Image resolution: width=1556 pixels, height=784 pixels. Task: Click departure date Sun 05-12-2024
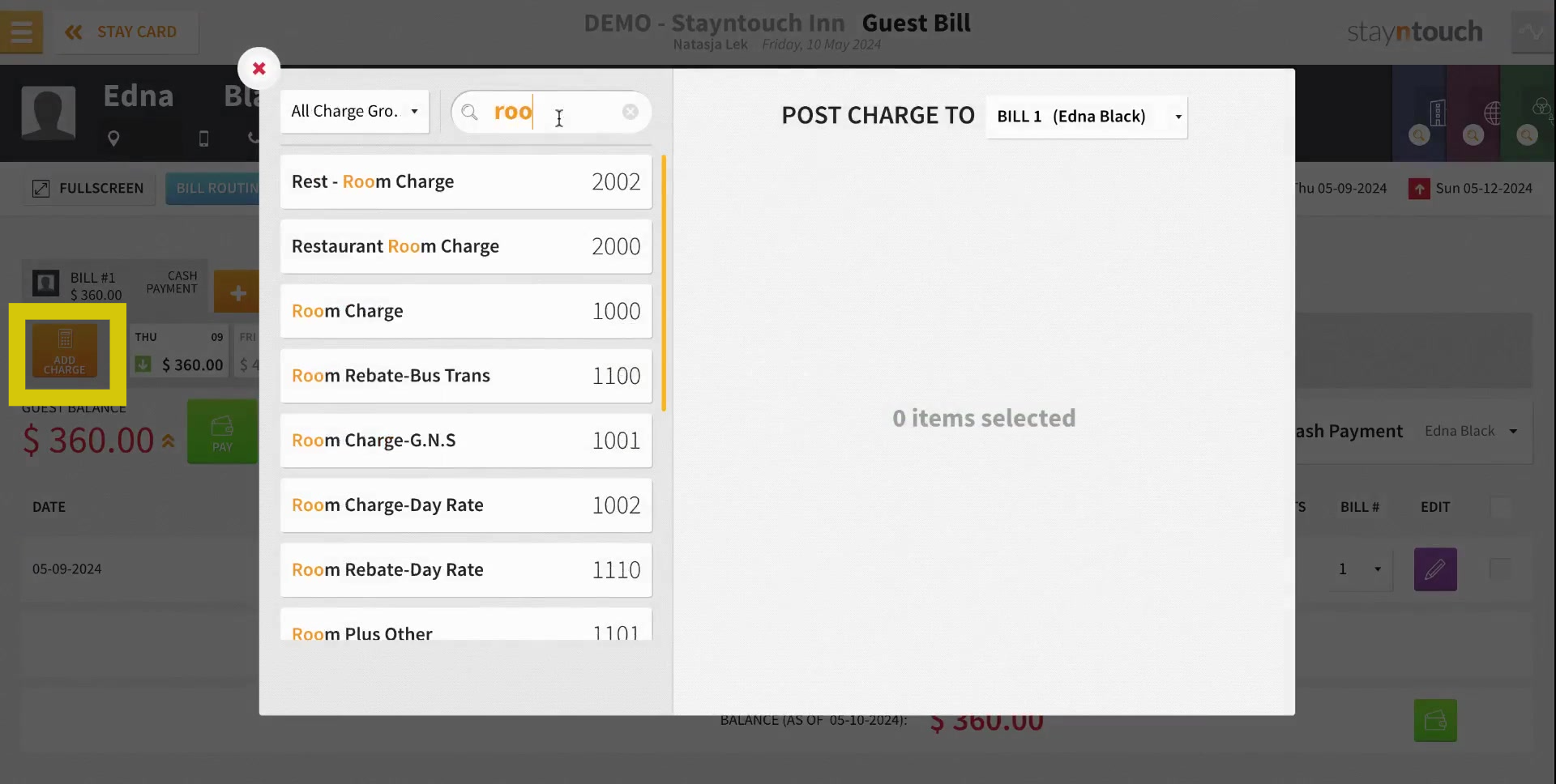pos(1484,188)
